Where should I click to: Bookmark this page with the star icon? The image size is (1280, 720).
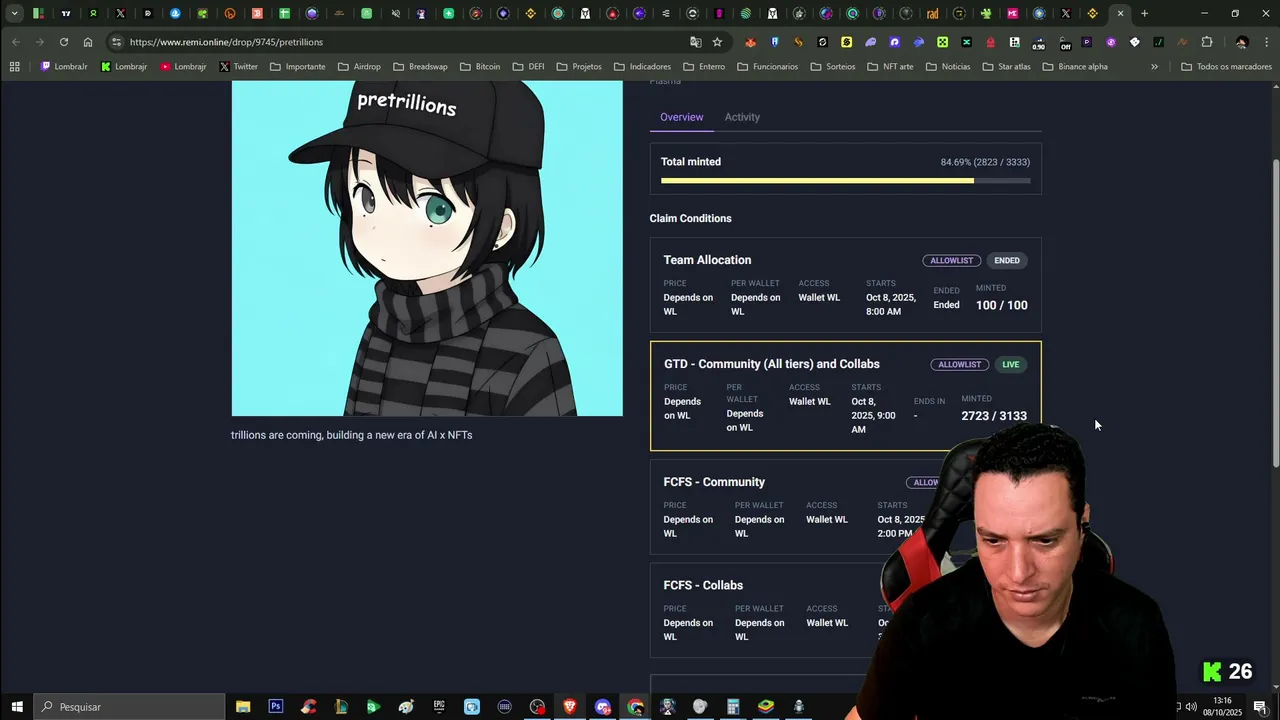(717, 42)
